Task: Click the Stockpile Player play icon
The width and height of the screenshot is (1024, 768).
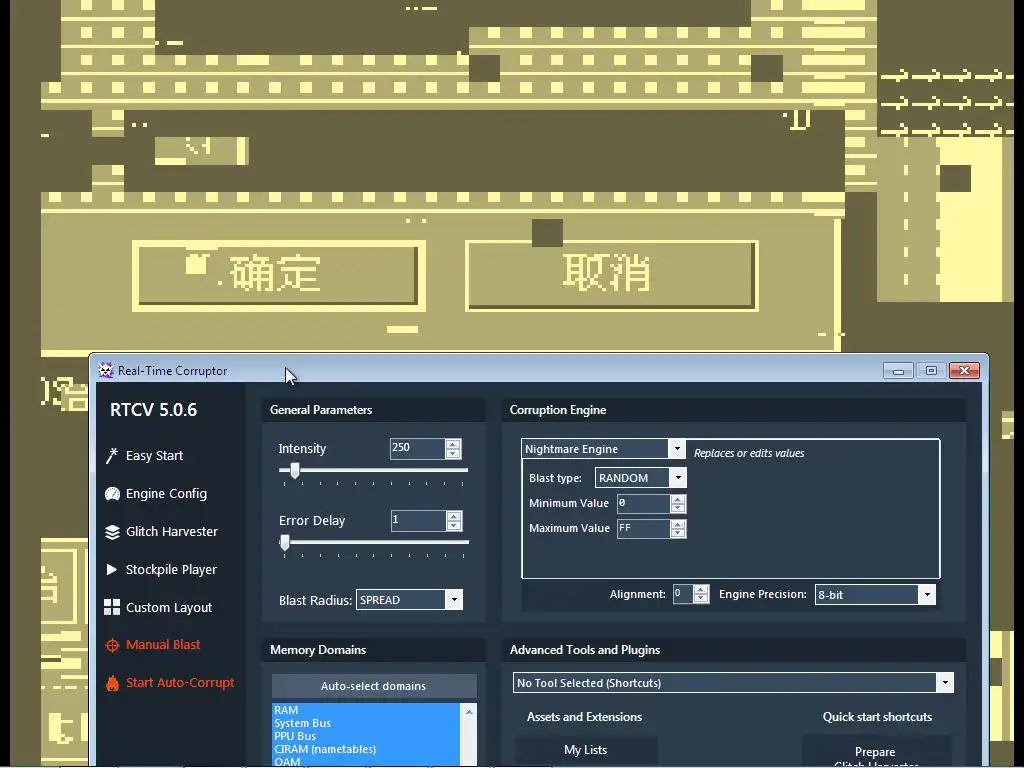Action: point(112,569)
